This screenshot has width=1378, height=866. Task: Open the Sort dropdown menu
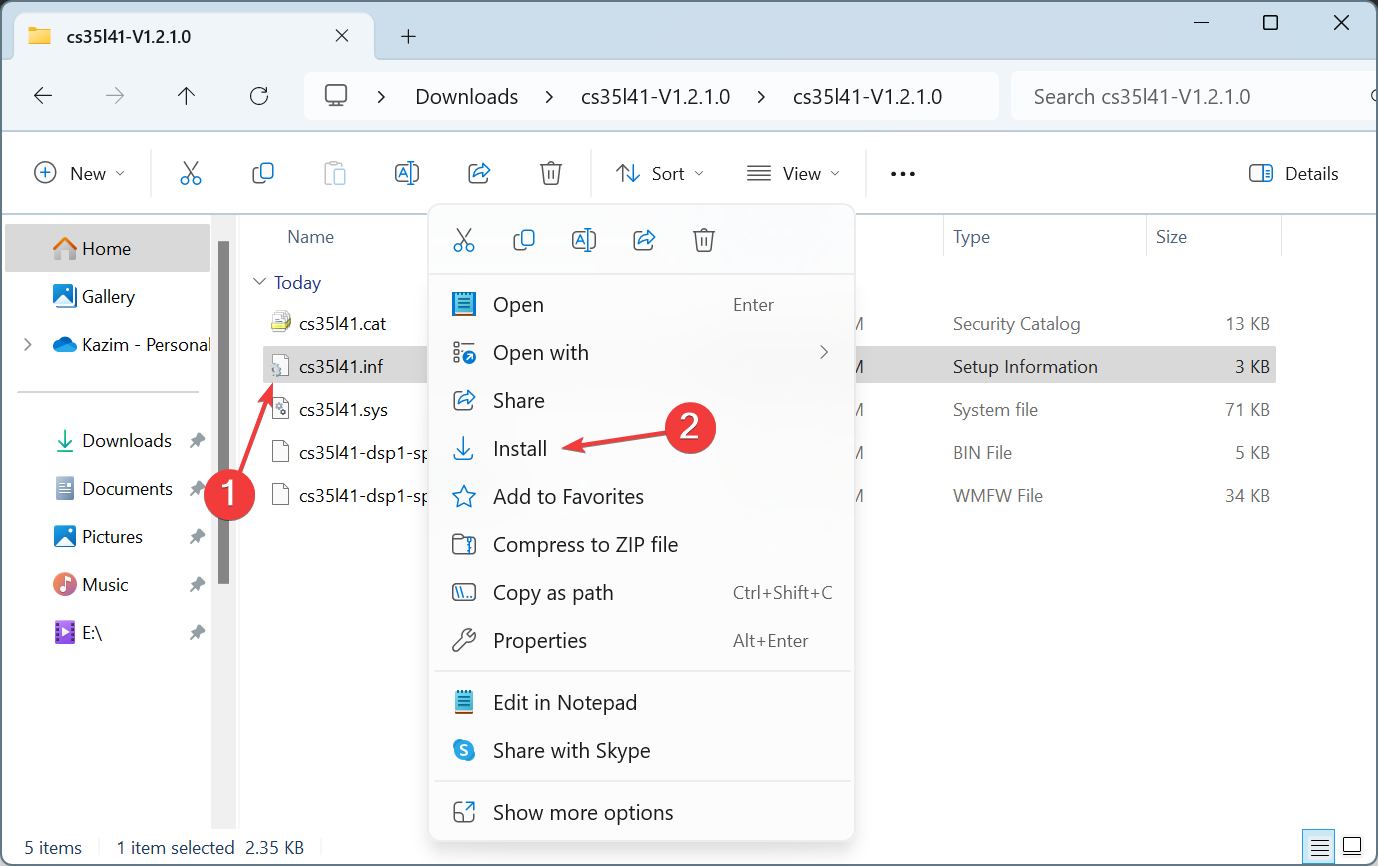[660, 173]
